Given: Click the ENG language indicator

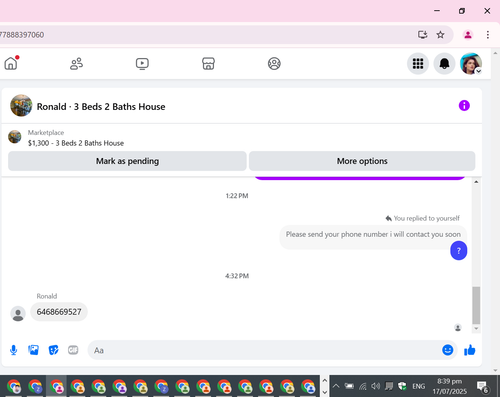Looking at the screenshot, I should (x=418, y=386).
